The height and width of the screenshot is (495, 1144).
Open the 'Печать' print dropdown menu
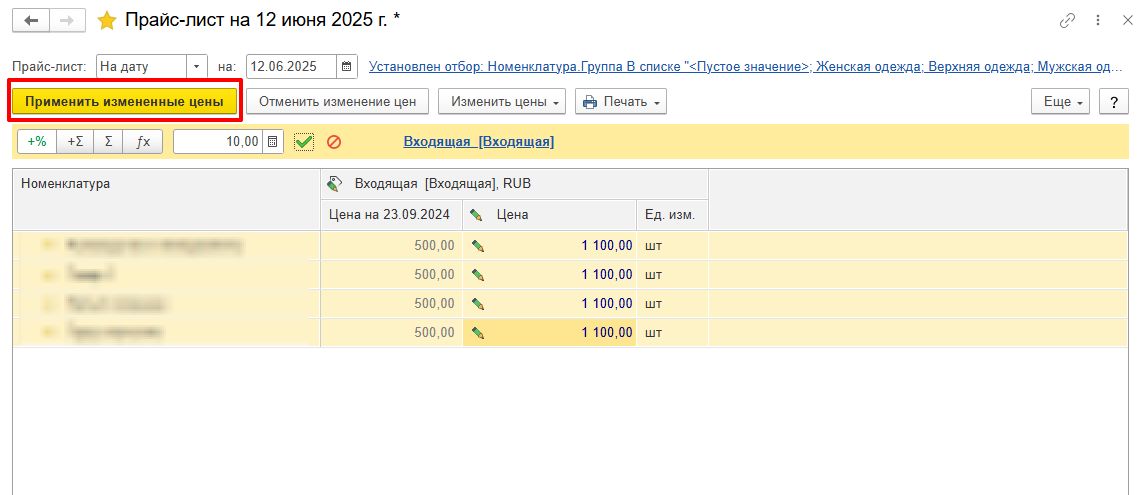pos(620,102)
